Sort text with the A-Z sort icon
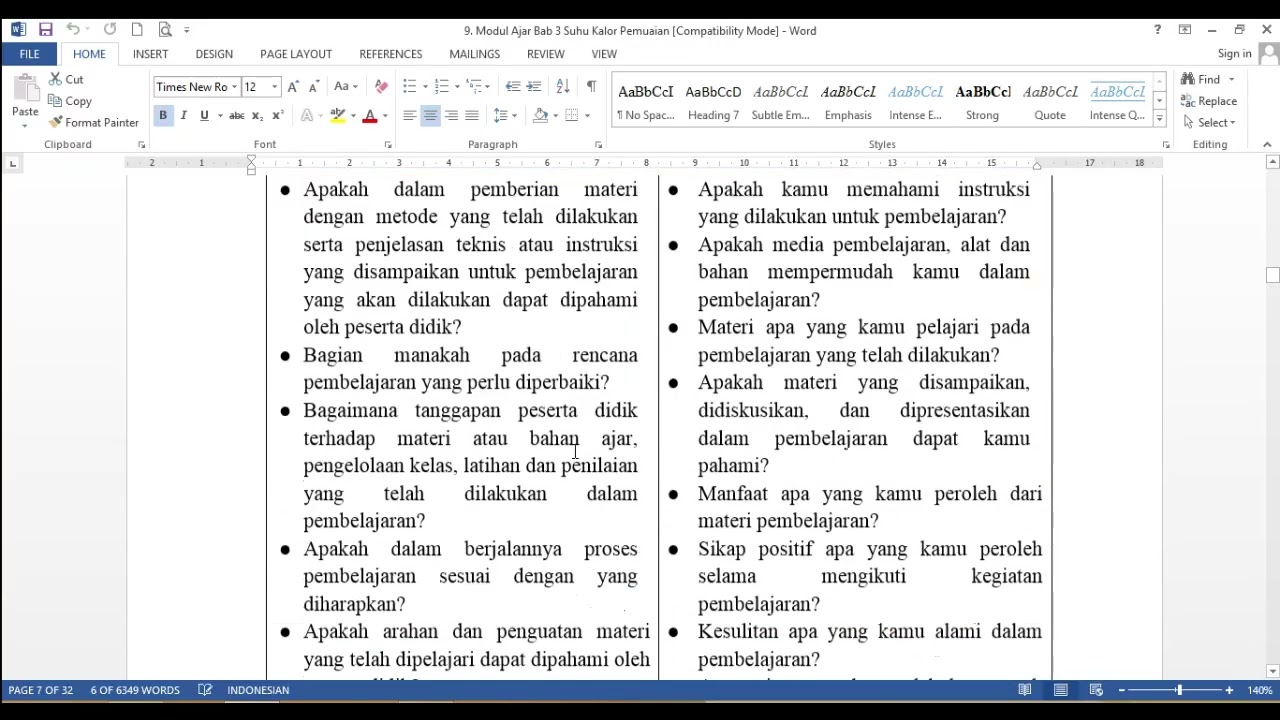The width and height of the screenshot is (1280, 720). tap(563, 87)
